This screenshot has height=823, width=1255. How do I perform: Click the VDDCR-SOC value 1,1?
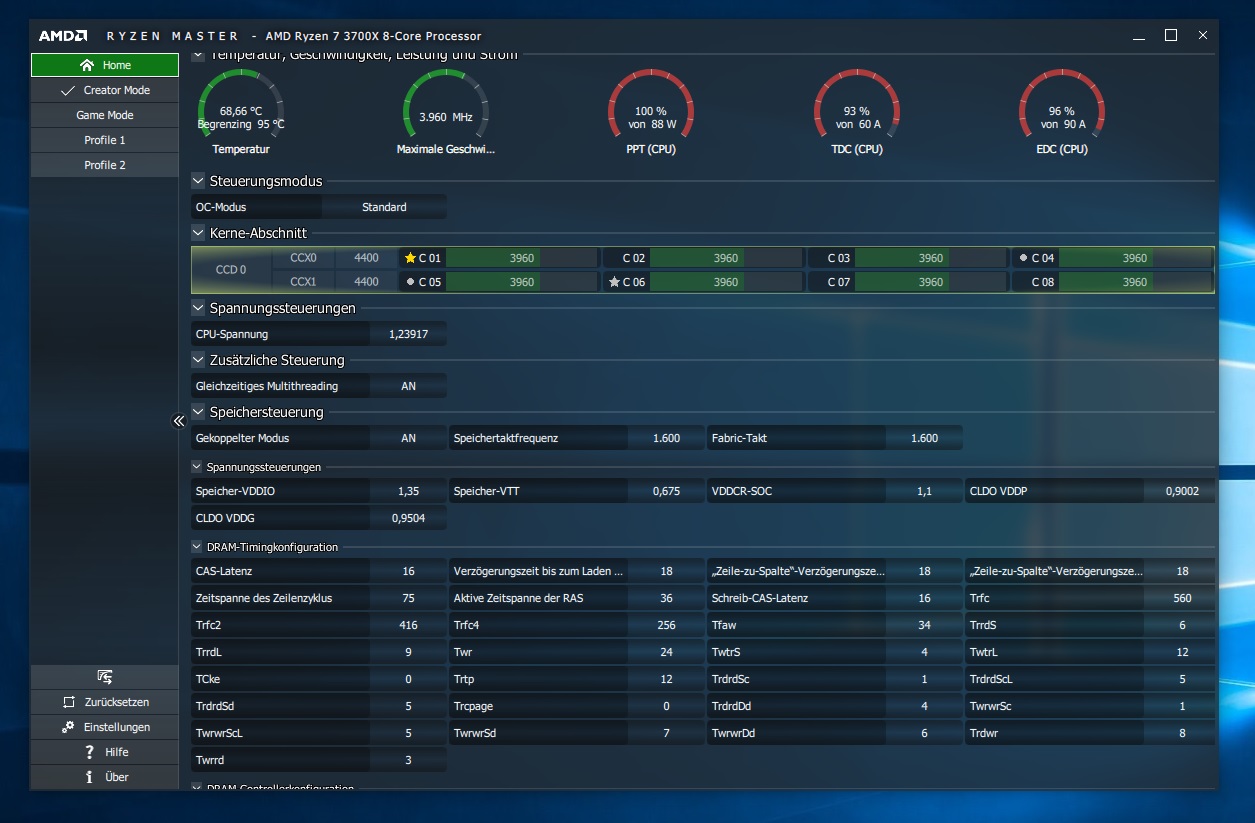pyautogui.click(x=924, y=491)
